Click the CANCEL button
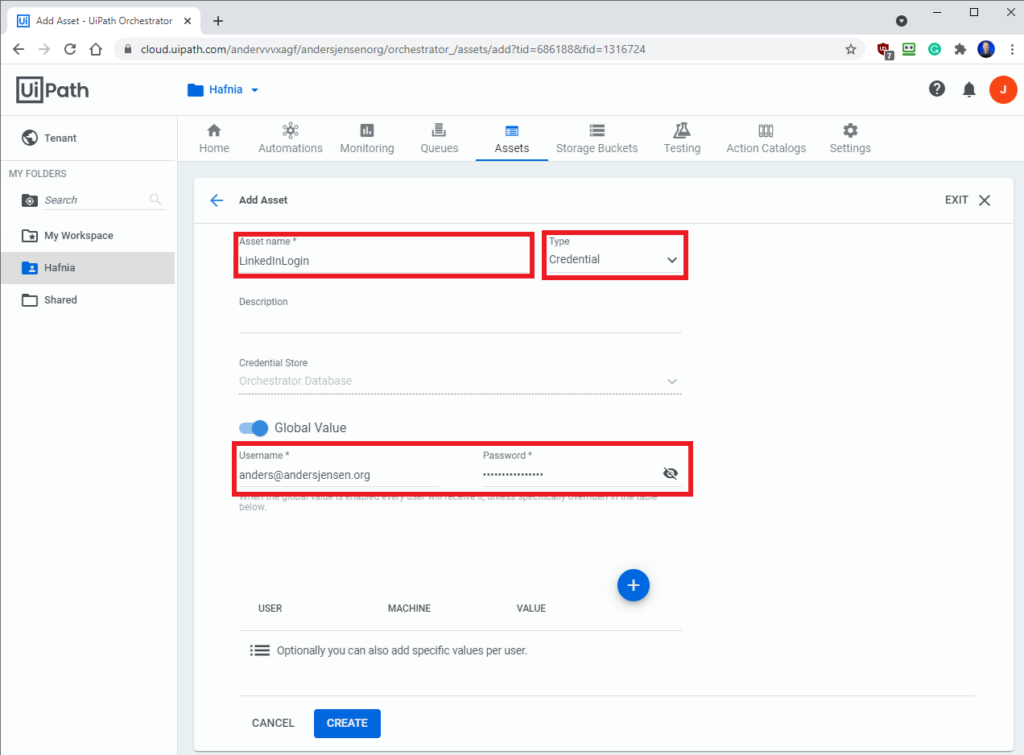Image resolution: width=1024 pixels, height=755 pixels. (x=273, y=723)
